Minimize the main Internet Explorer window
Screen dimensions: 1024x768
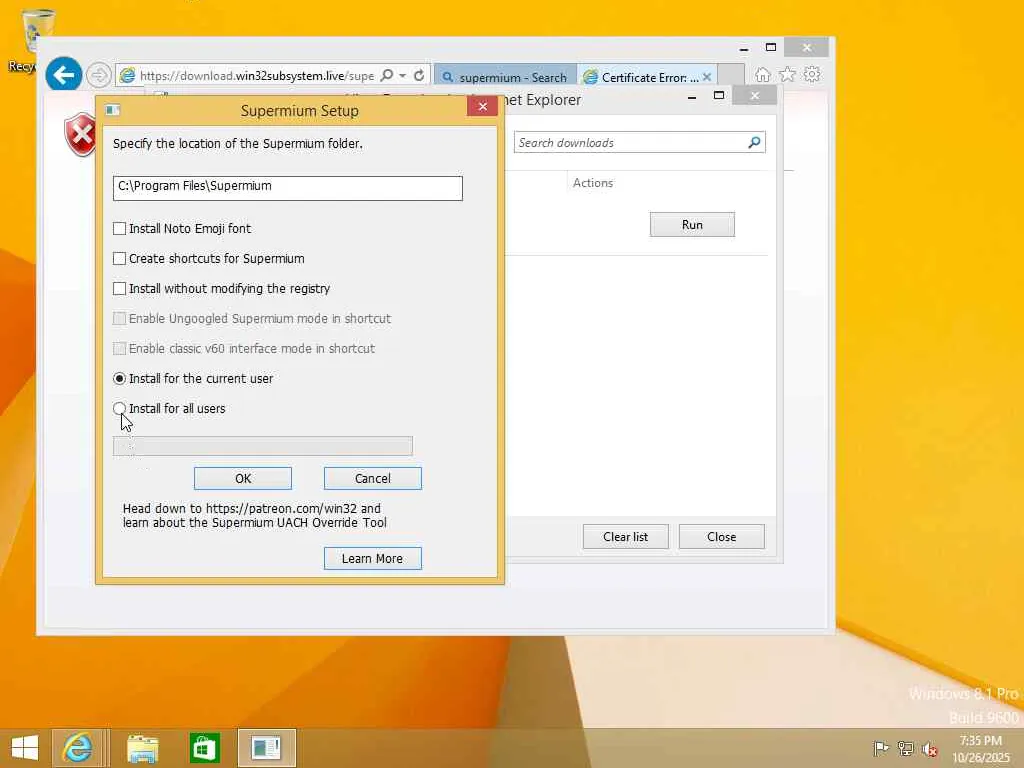point(744,48)
